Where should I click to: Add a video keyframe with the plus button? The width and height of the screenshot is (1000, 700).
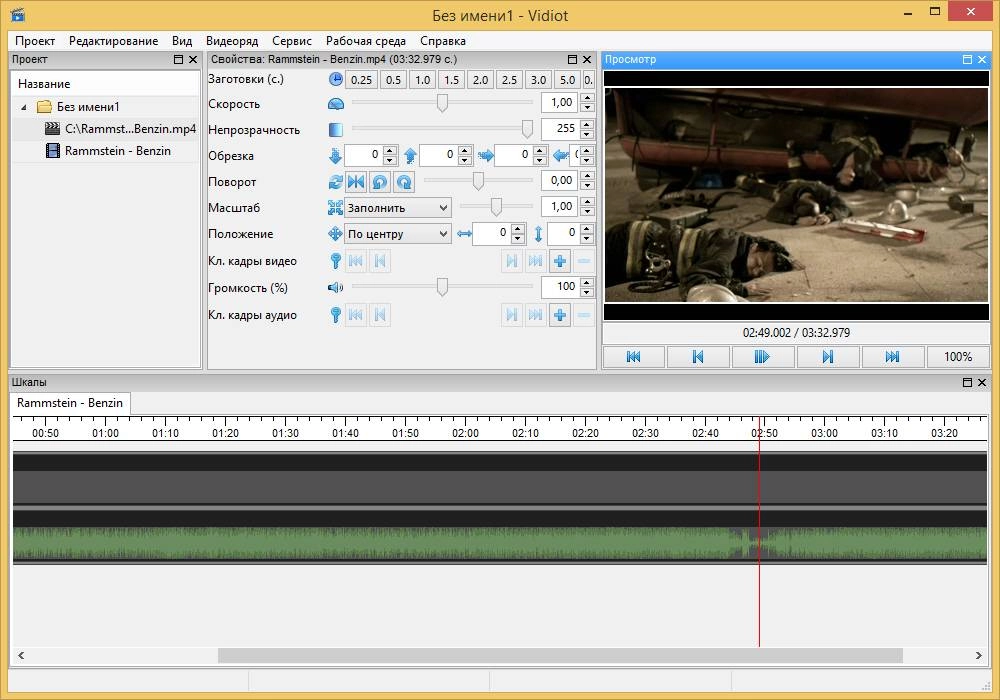(559, 261)
